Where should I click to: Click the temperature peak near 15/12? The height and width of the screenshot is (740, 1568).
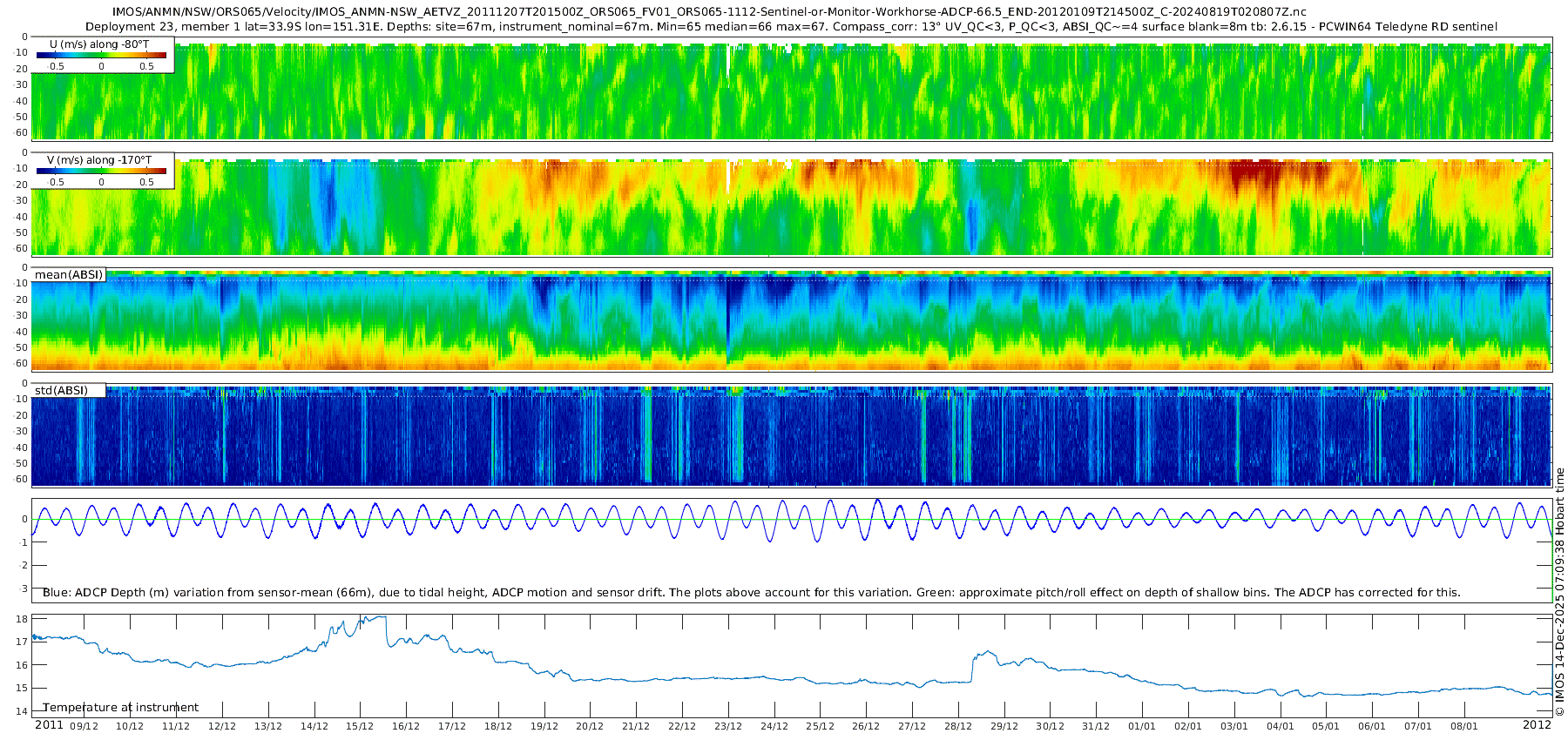click(376, 617)
